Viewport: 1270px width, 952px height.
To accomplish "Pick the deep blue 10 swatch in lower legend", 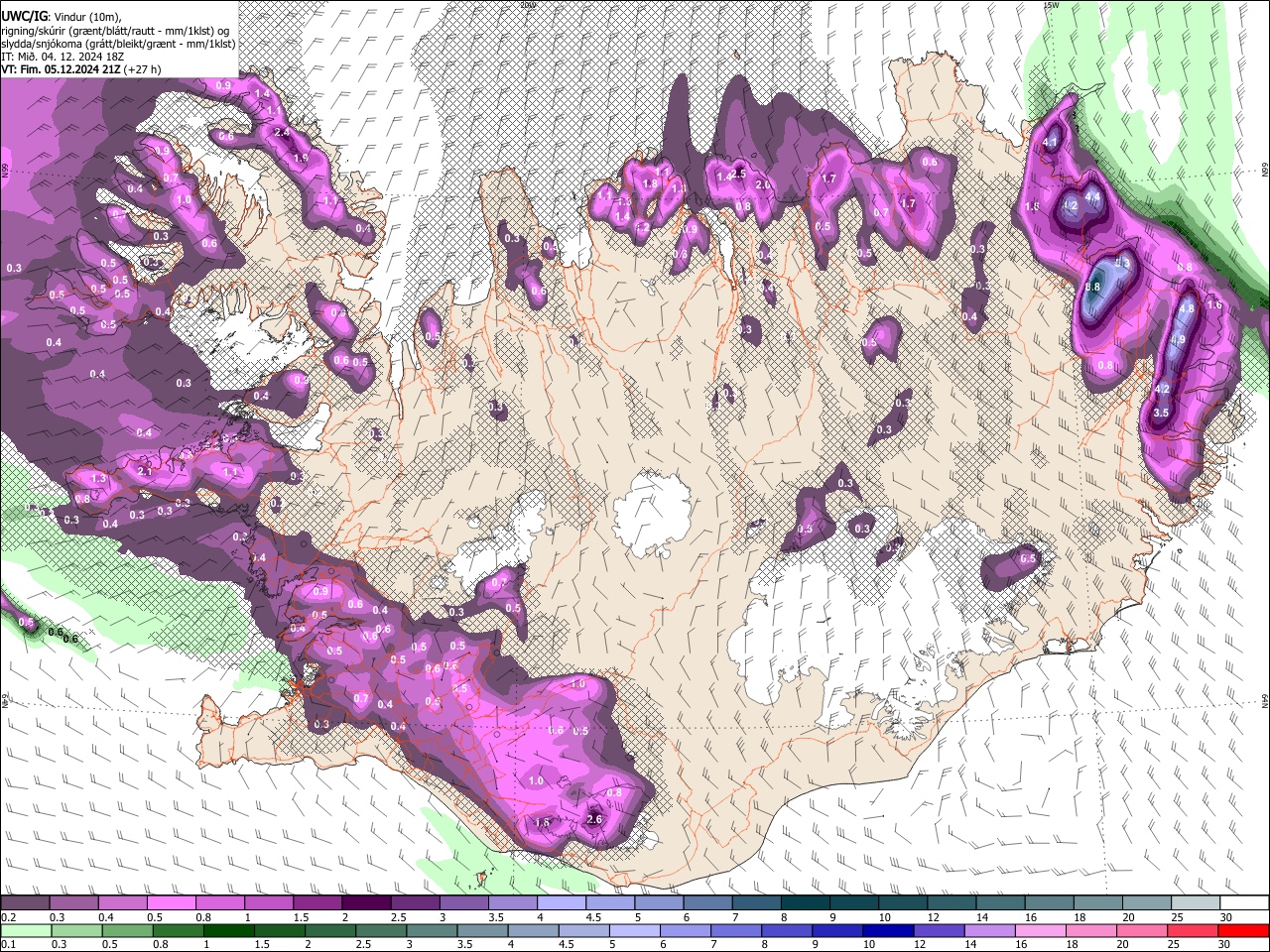I will click(x=889, y=930).
